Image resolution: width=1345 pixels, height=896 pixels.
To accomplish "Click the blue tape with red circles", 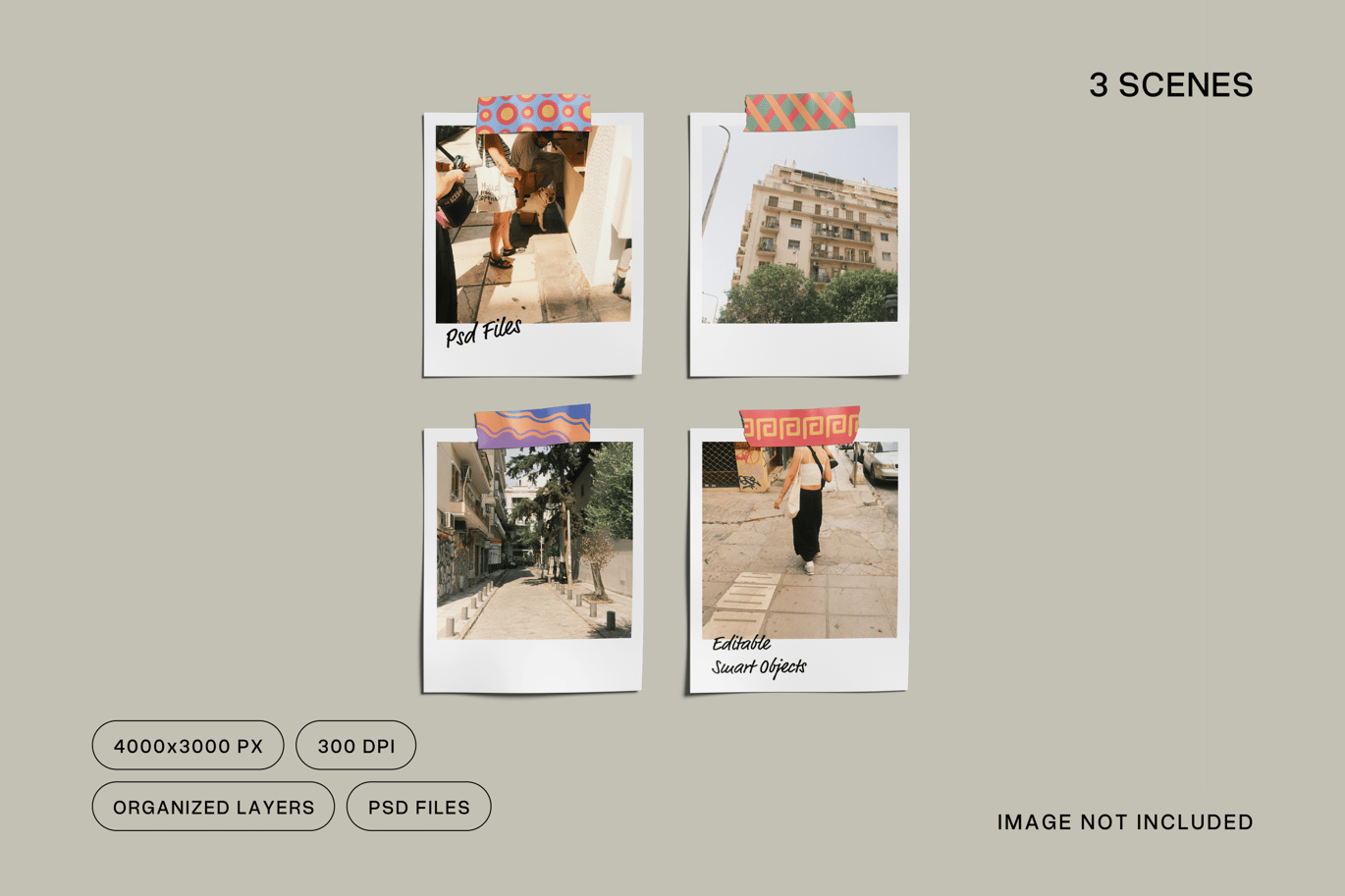I will click(533, 114).
